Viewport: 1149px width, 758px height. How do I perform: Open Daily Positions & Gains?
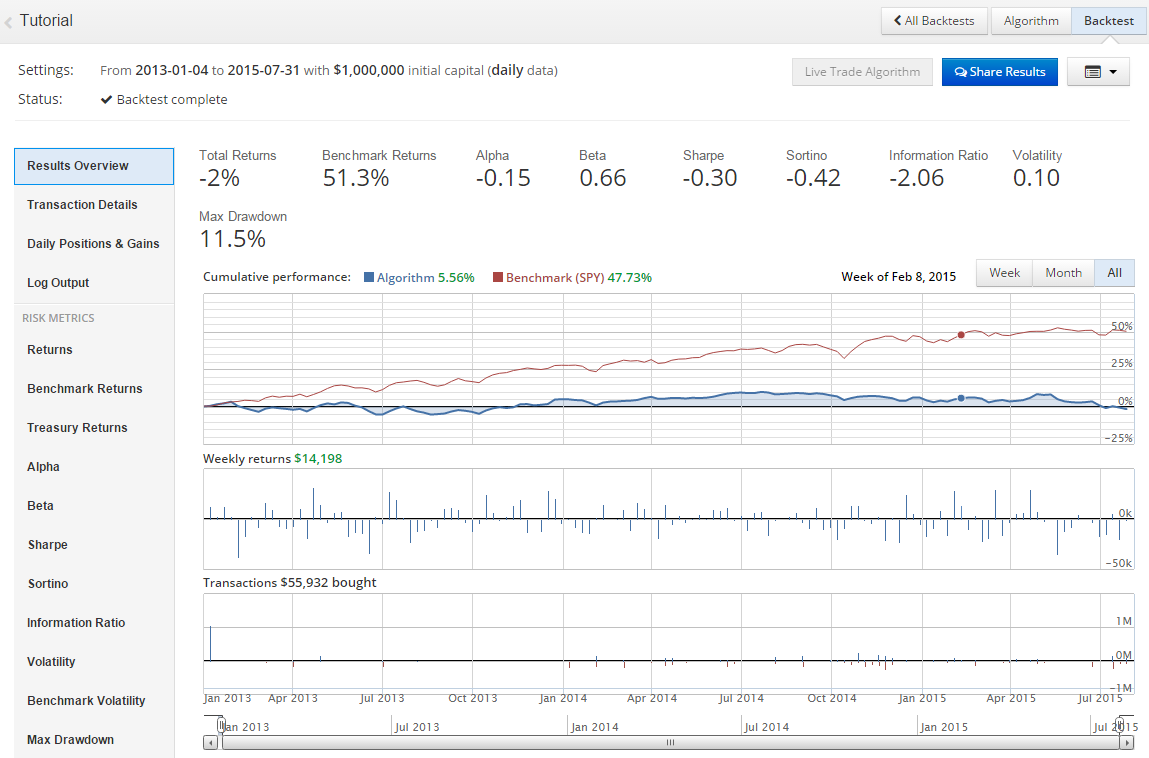tap(93, 244)
